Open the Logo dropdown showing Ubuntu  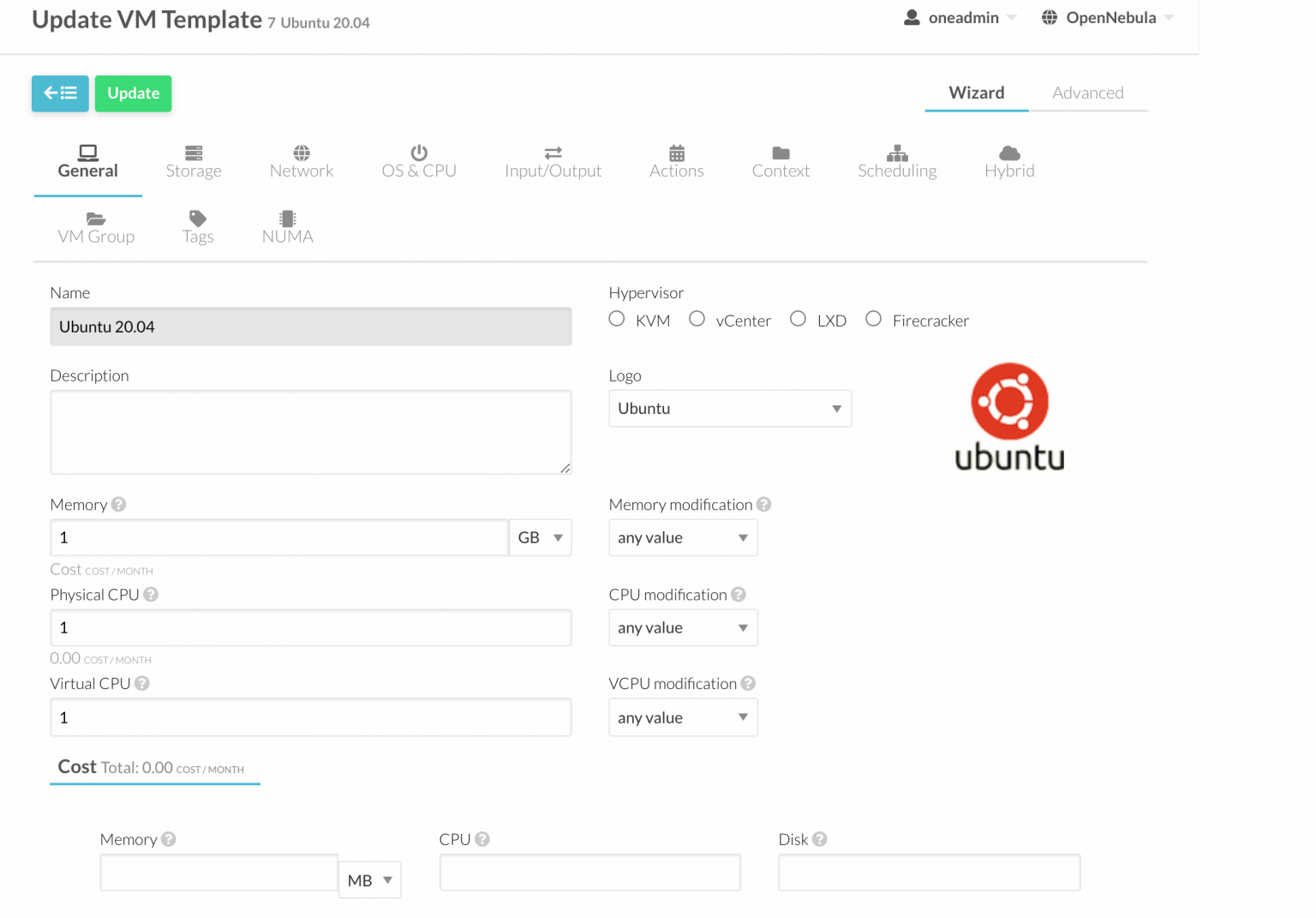point(729,408)
